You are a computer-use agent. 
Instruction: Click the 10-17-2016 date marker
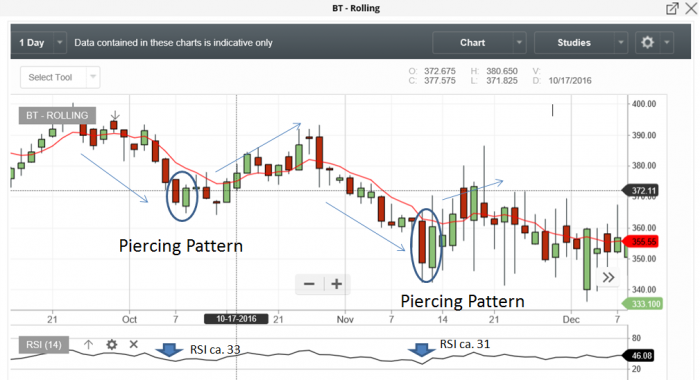pyautogui.click(x=236, y=319)
